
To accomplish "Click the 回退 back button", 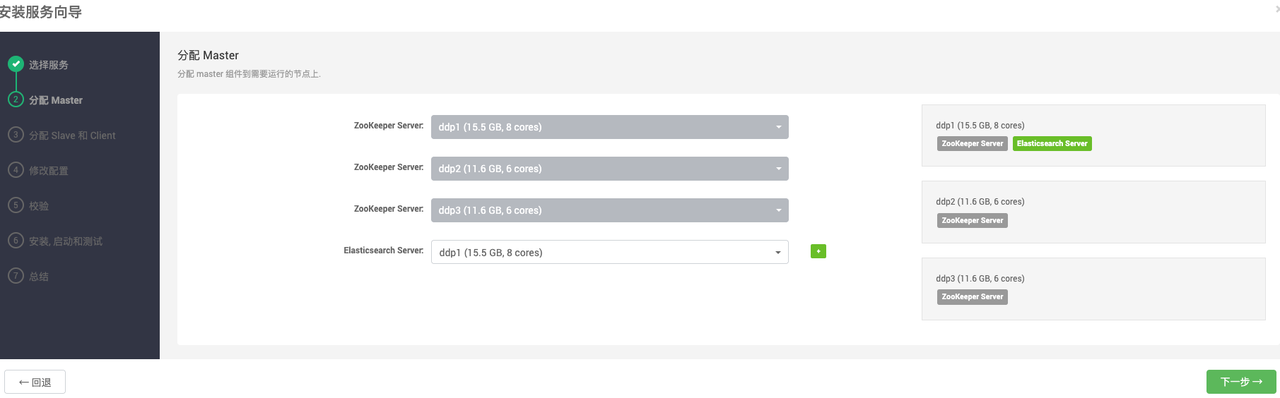I will pos(35,382).
